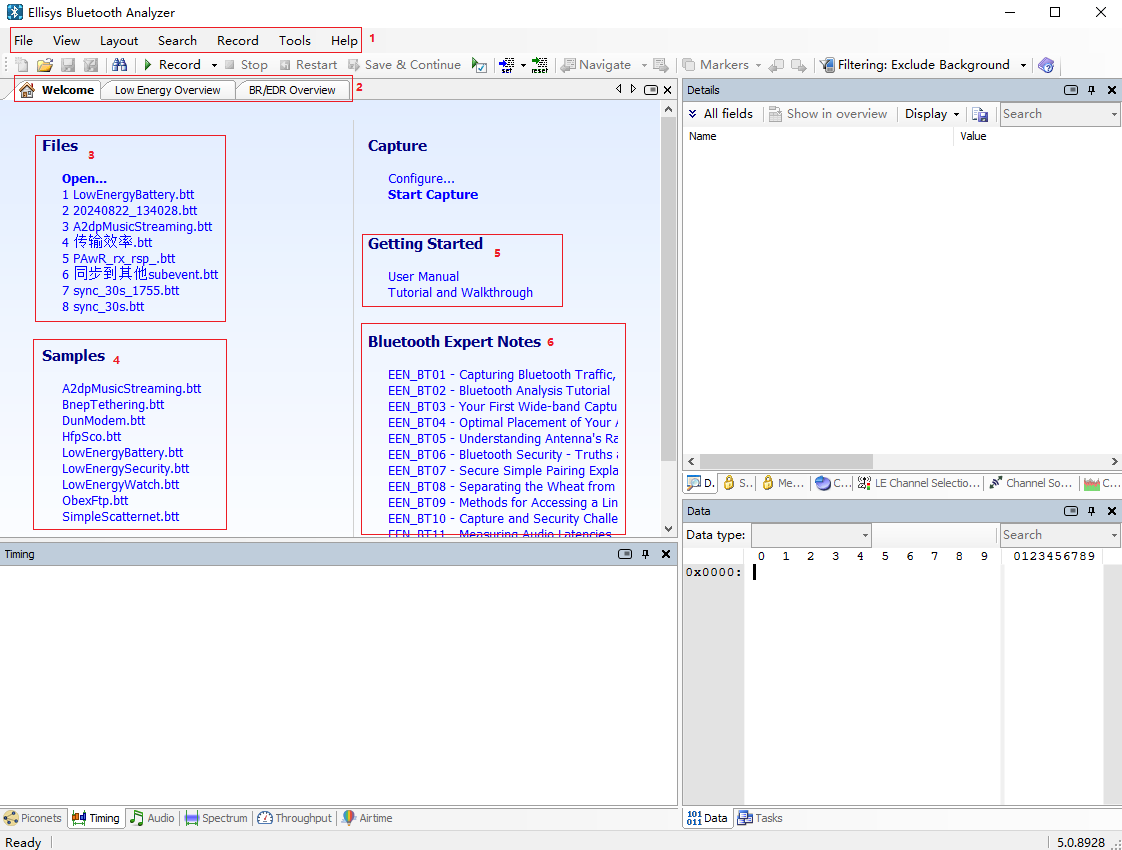
Task: Open the File menu
Action: [24, 41]
